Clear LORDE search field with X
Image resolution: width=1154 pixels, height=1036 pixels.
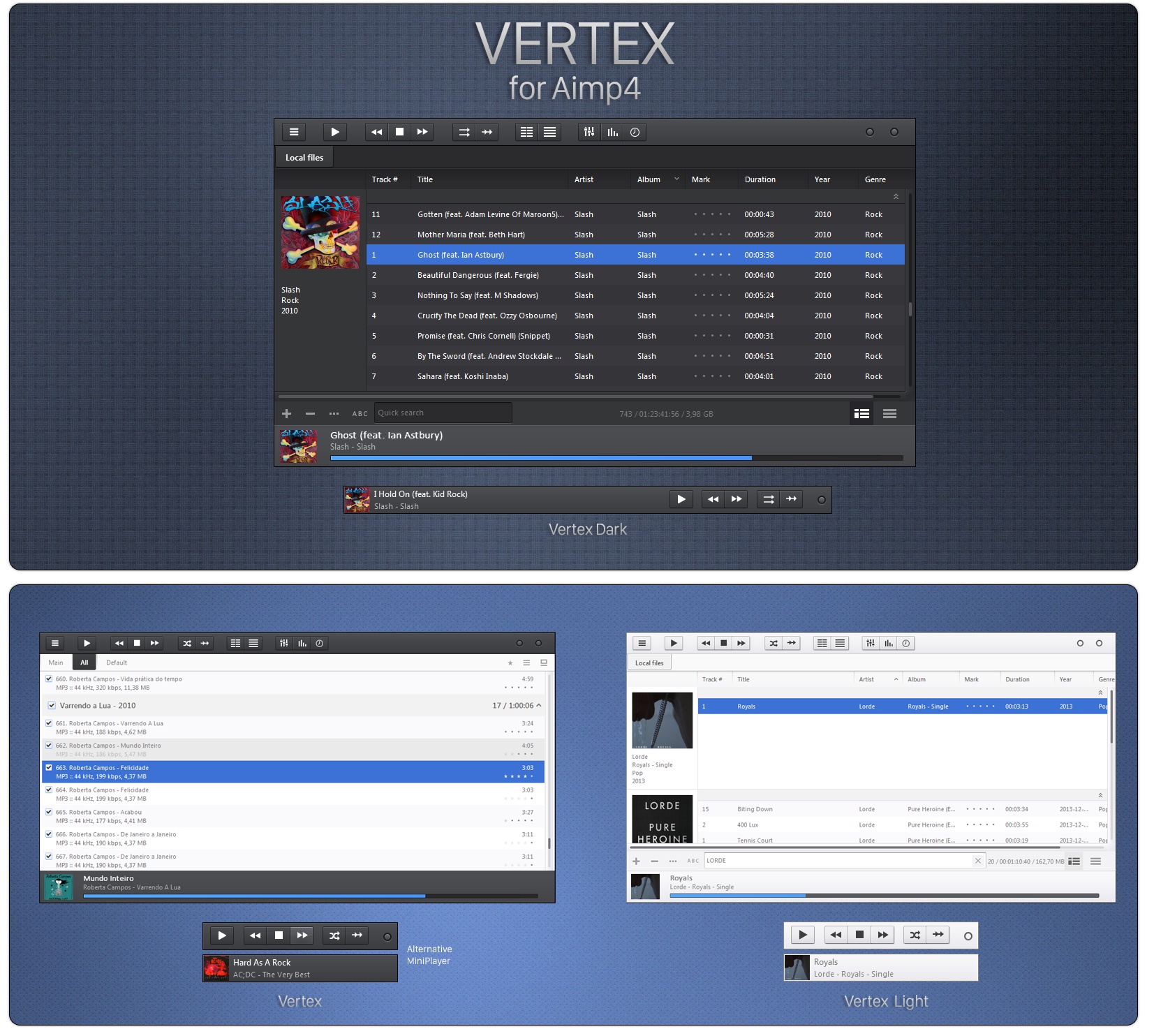point(977,861)
